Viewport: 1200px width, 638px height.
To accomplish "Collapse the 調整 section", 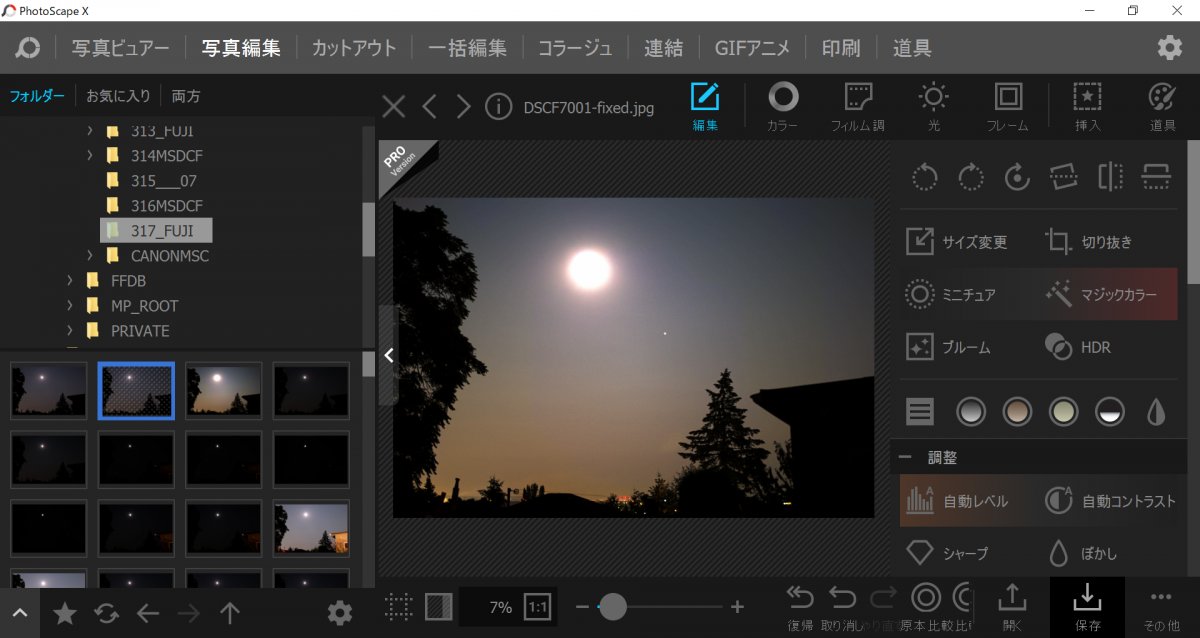I will coord(905,457).
